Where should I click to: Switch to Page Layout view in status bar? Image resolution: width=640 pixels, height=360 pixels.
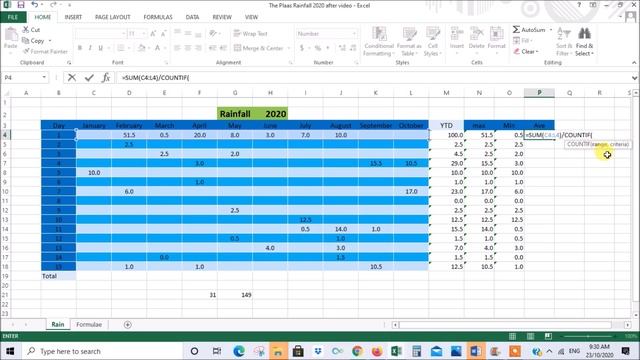pos(530,336)
